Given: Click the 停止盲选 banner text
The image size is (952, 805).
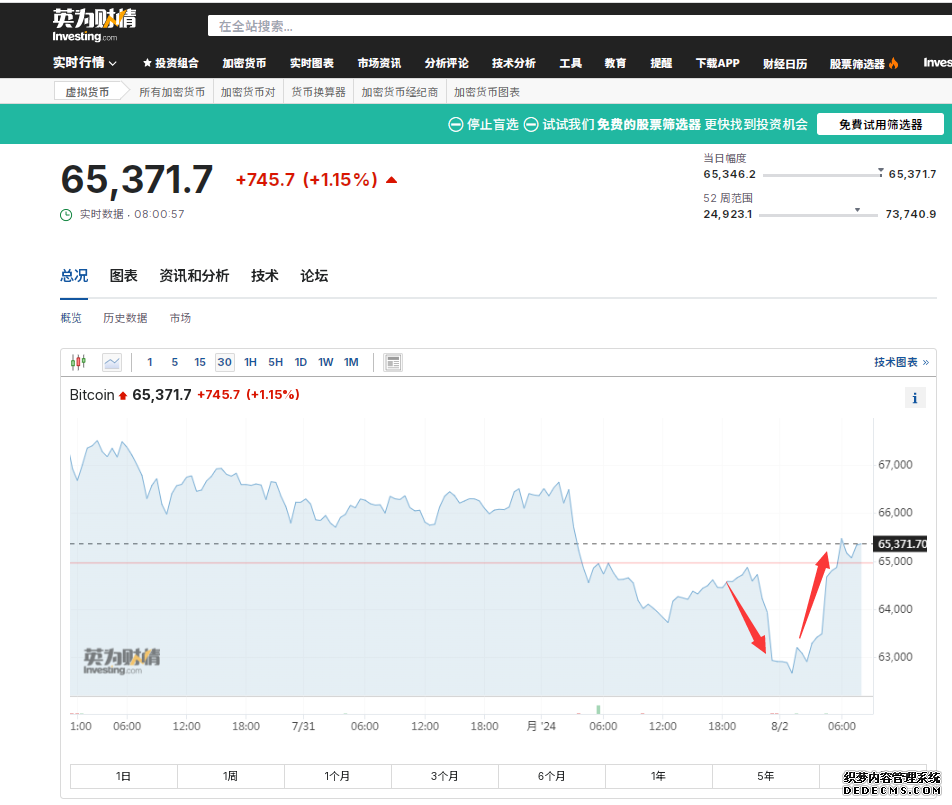Looking at the screenshot, I should pyautogui.click(x=492, y=124).
